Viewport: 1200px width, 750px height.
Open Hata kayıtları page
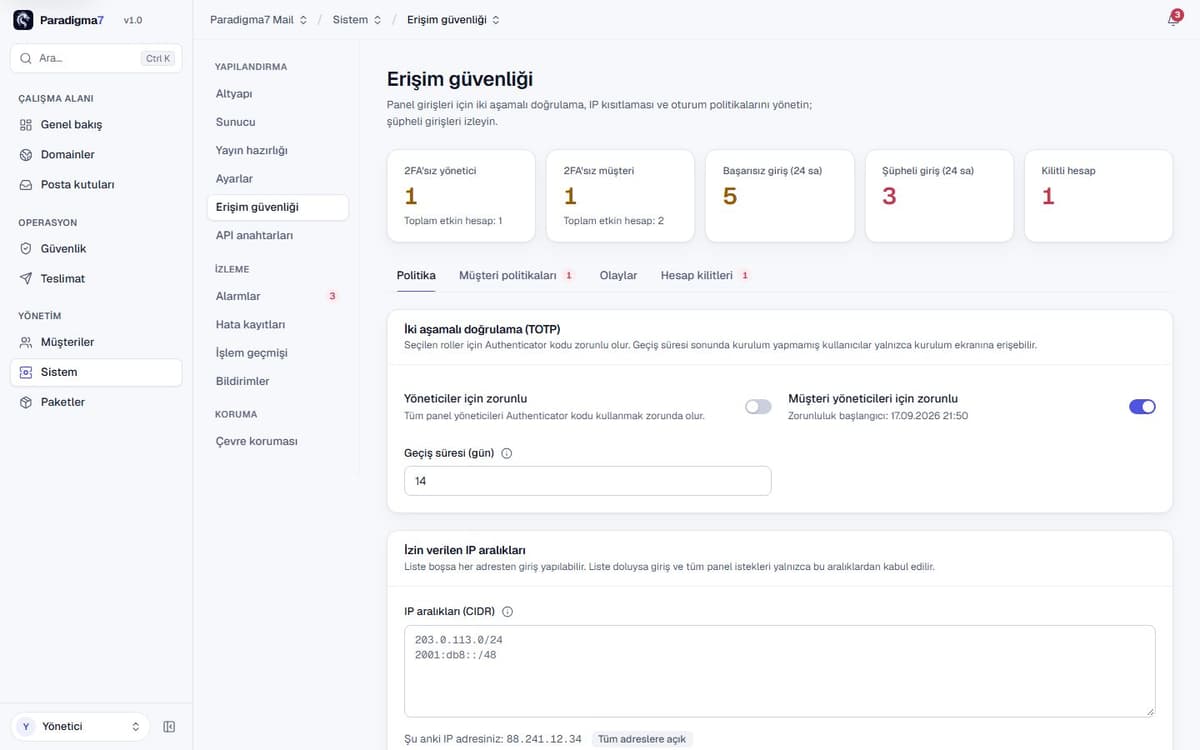(x=278, y=324)
